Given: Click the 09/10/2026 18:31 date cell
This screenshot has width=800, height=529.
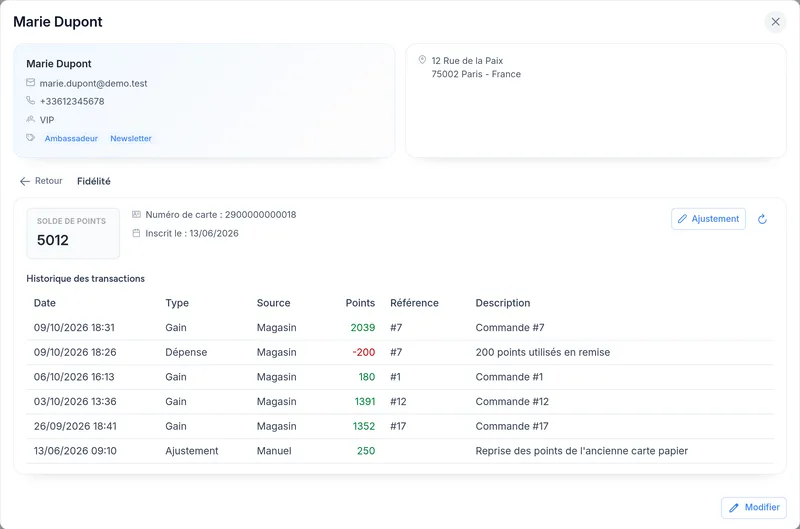Looking at the screenshot, I should tap(74, 328).
